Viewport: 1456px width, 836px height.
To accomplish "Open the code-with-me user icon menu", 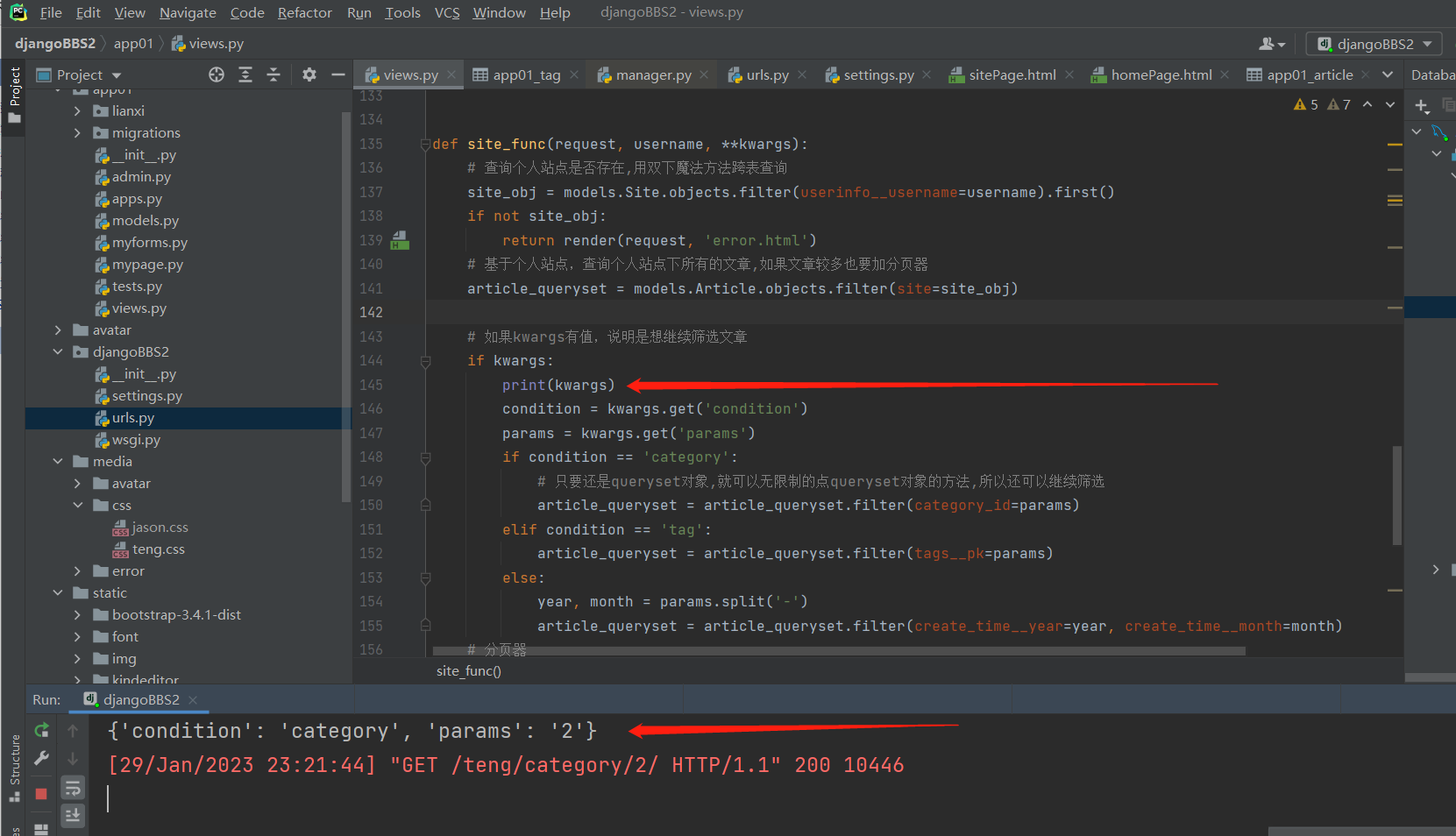I will [x=1272, y=44].
